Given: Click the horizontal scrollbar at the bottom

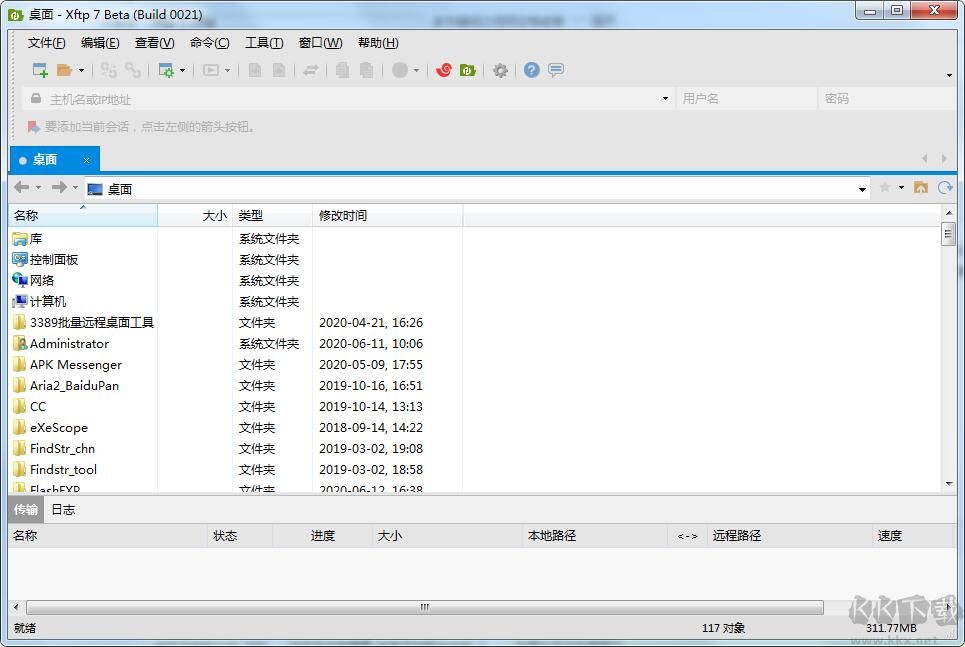Looking at the screenshot, I should click(x=423, y=606).
